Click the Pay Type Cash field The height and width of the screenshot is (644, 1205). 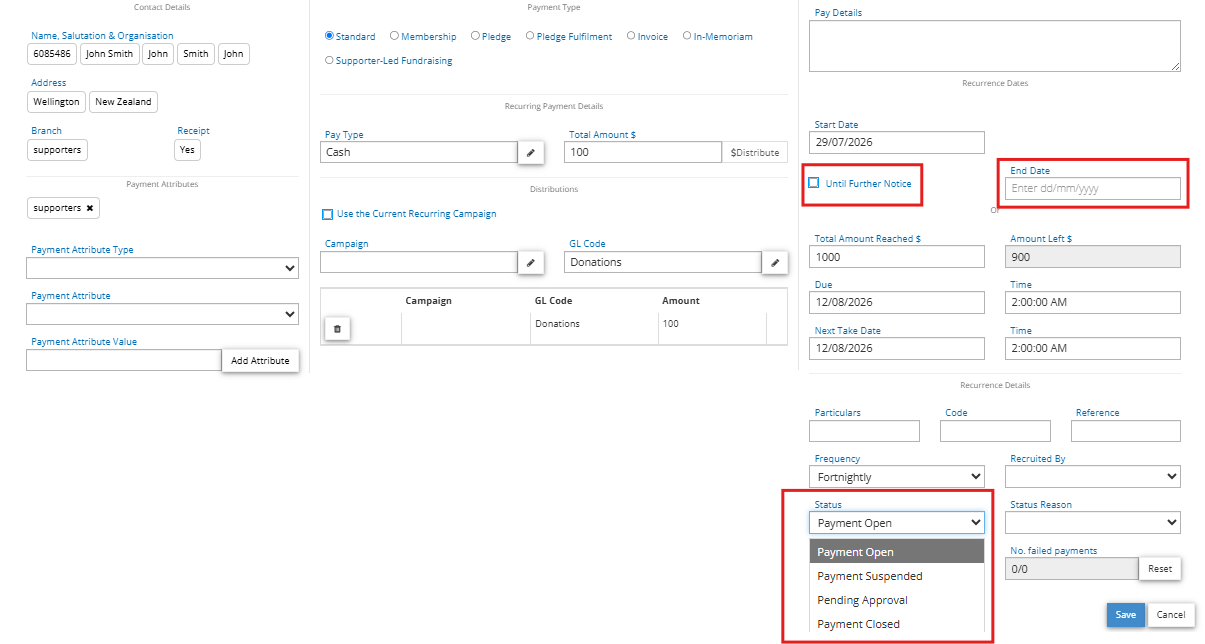419,152
